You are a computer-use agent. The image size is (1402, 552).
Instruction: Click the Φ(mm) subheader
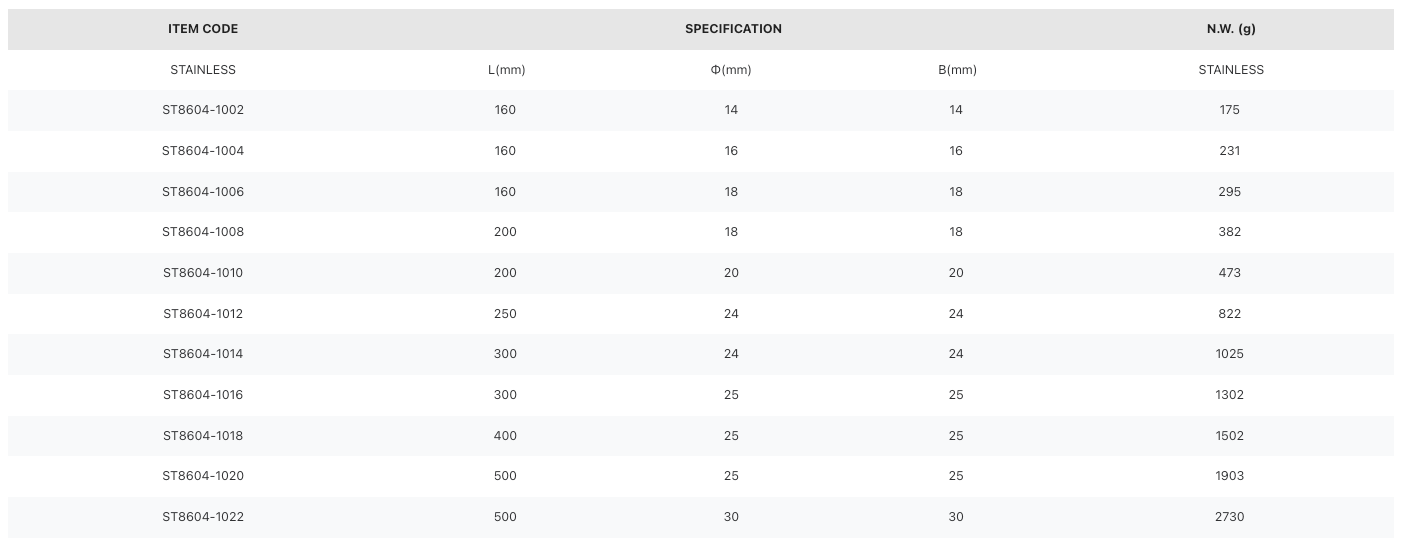tap(731, 70)
